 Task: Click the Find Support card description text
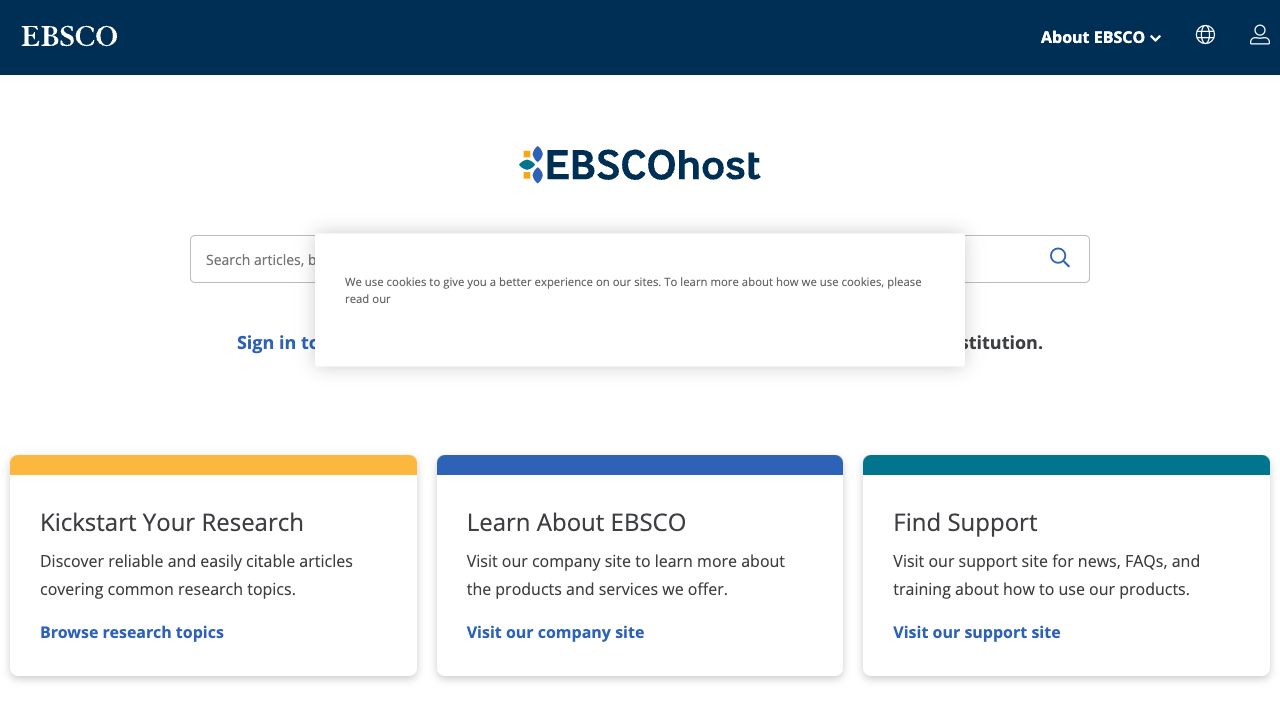coord(1045,575)
